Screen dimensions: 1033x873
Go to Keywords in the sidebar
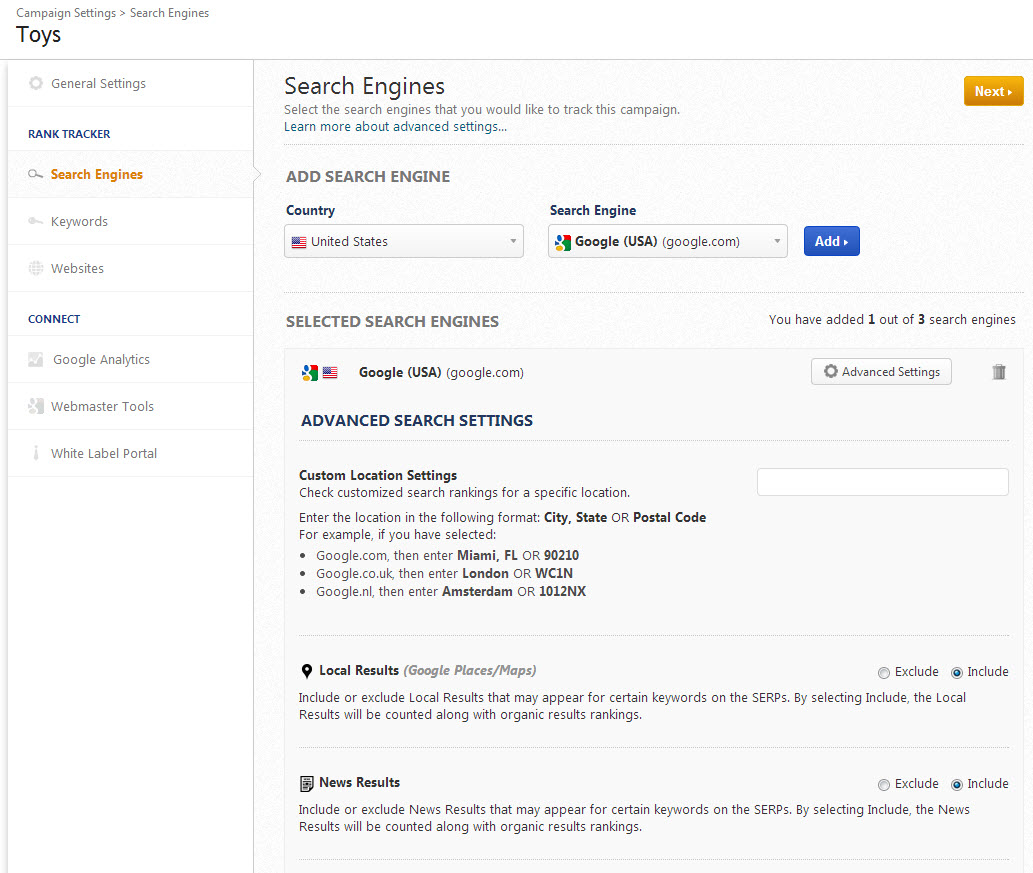pos(79,222)
